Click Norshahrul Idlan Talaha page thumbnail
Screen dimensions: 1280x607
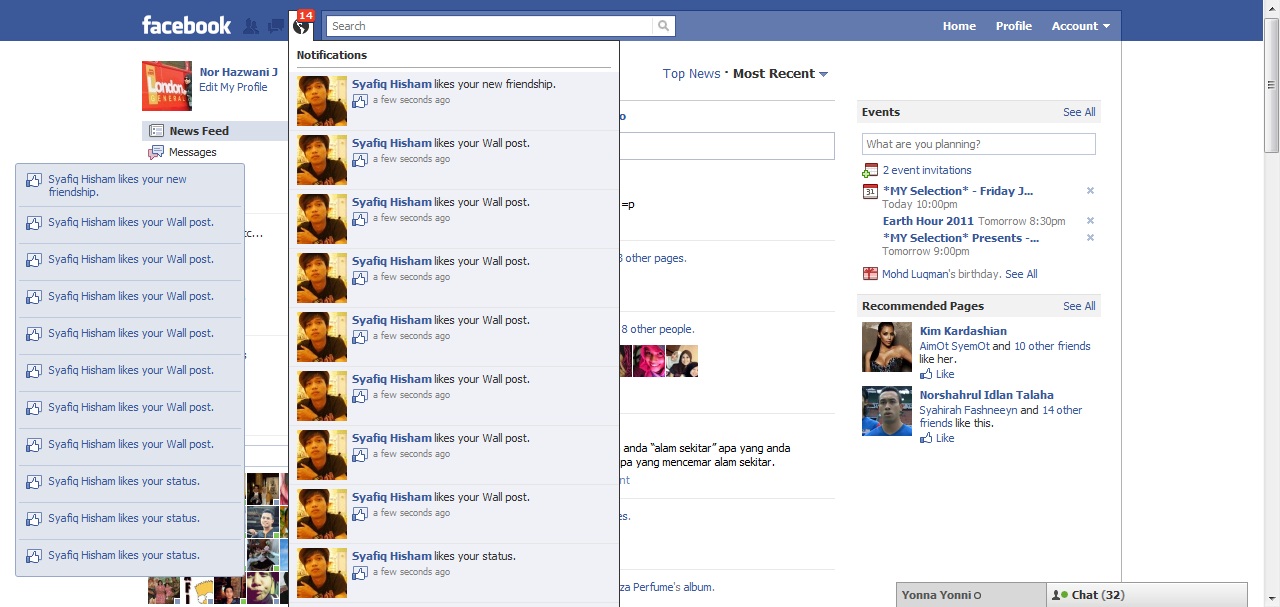coord(887,411)
